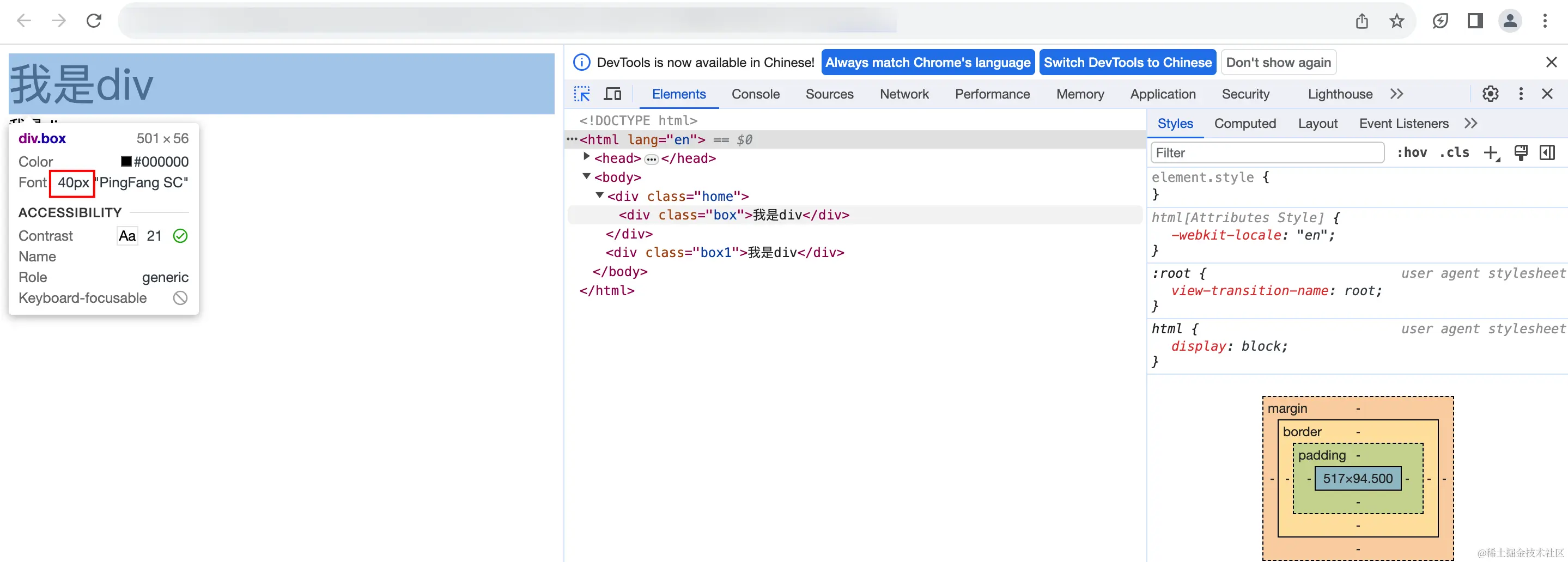Click the display: block declaration
Screen dimensions: 1568x562
click(x=1230, y=346)
